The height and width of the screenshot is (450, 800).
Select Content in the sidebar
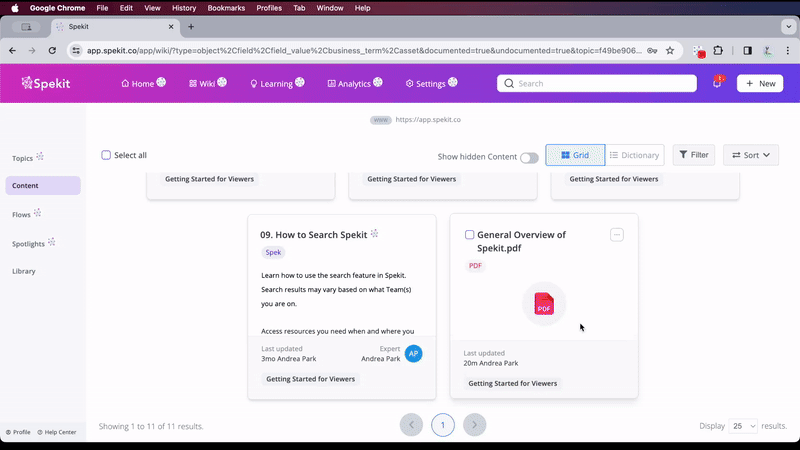(x=43, y=186)
